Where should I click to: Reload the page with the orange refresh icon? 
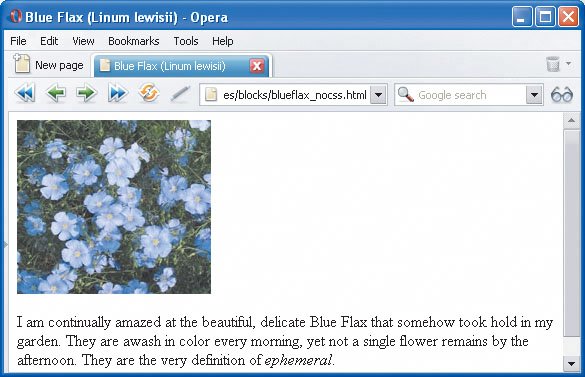coord(148,93)
